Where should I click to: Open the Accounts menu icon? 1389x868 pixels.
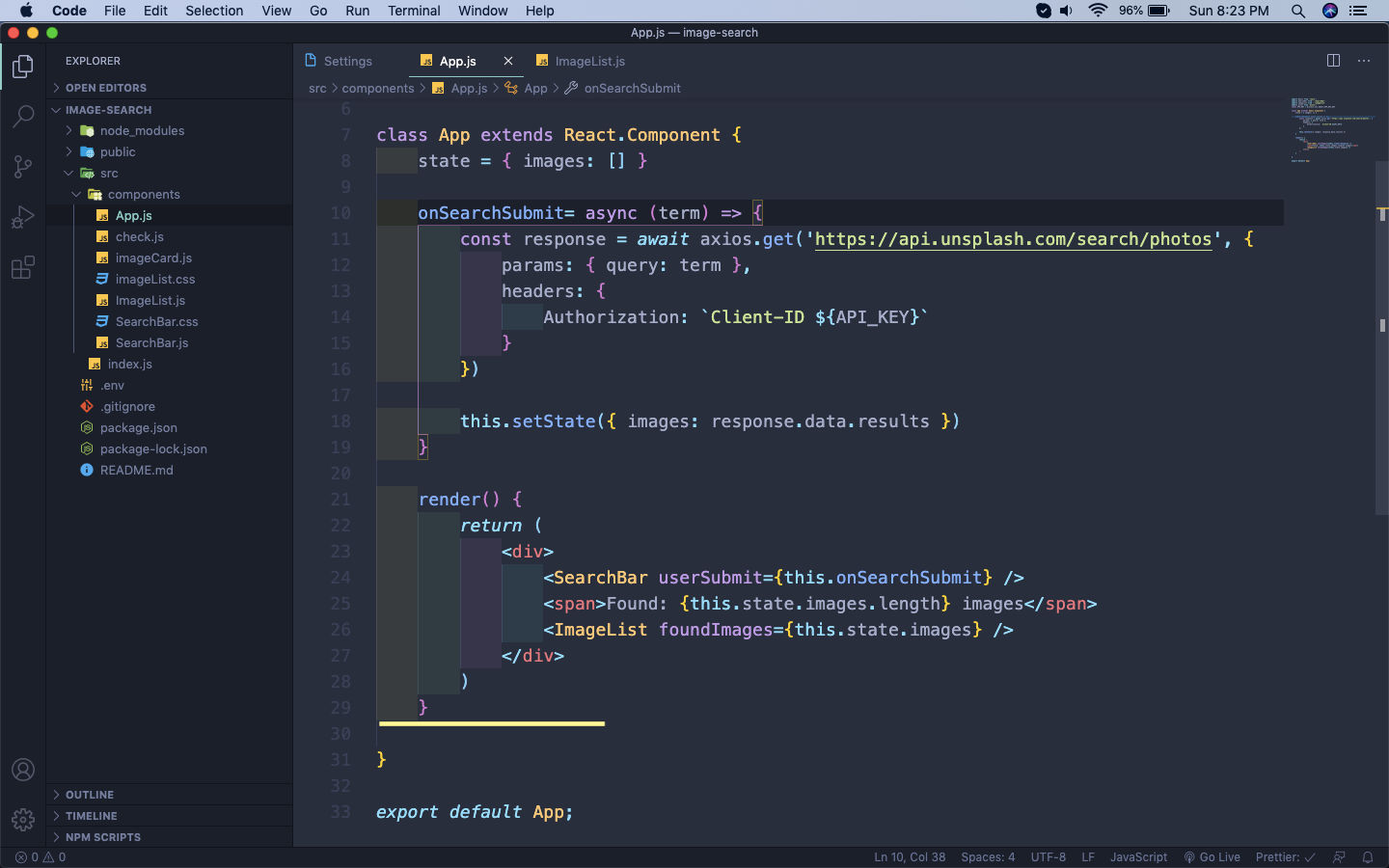tap(23, 770)
